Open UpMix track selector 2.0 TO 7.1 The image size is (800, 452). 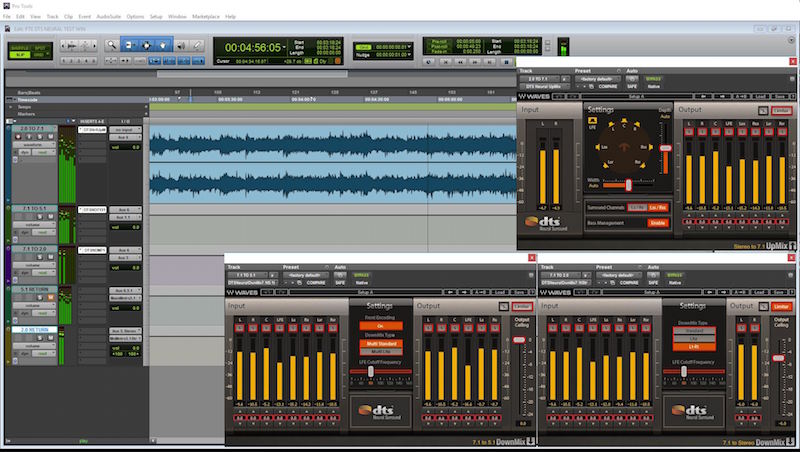540,79
